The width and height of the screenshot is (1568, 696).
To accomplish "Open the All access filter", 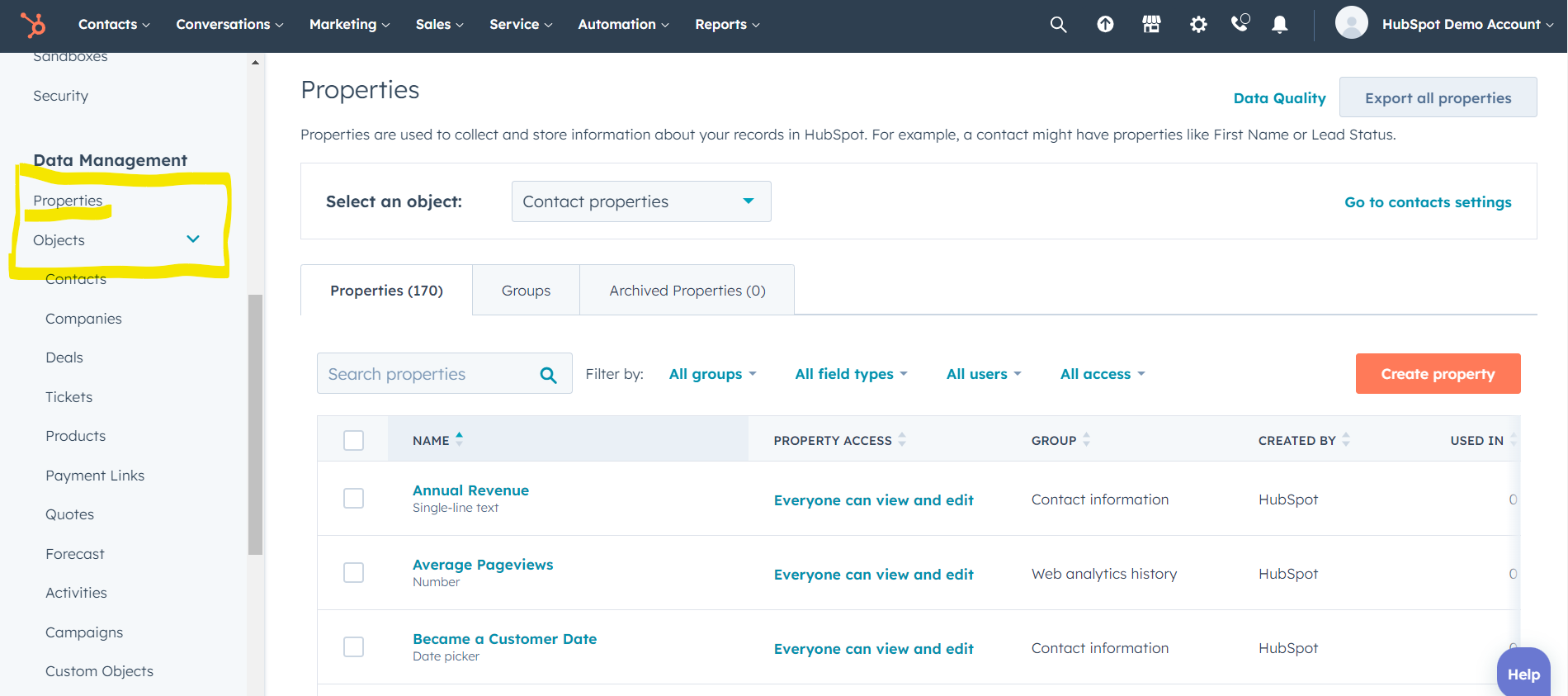I will (x=1103, y=374).
